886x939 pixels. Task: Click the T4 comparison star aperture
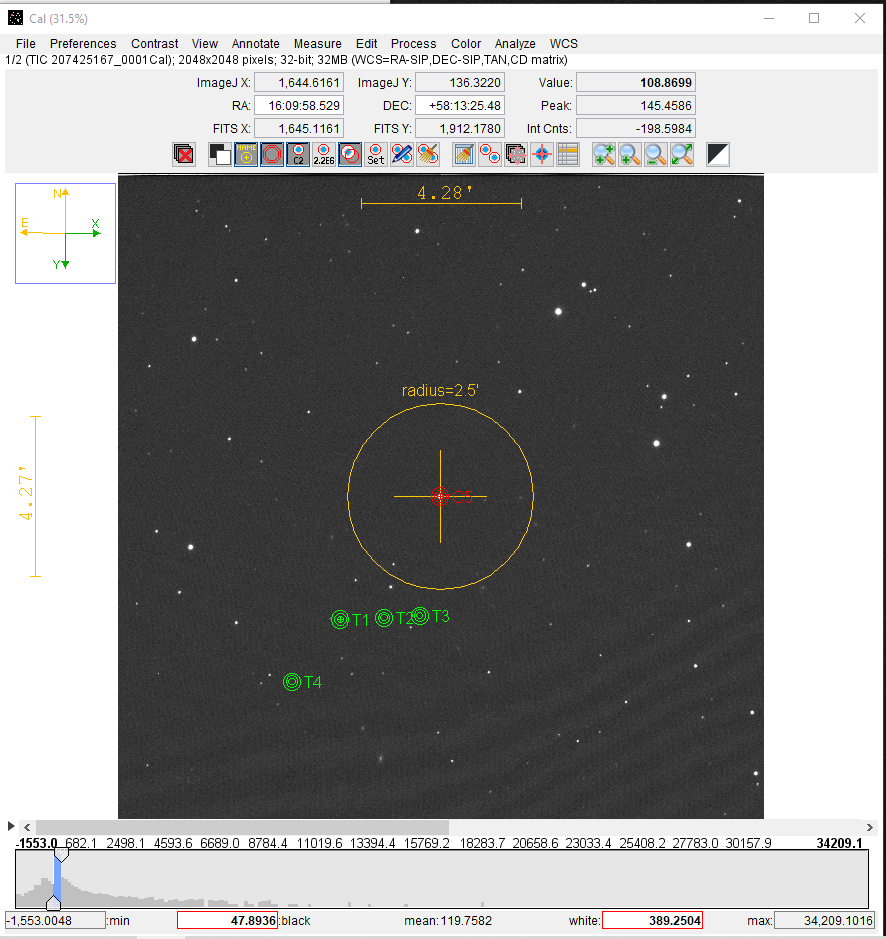click(x=292, y=682)
